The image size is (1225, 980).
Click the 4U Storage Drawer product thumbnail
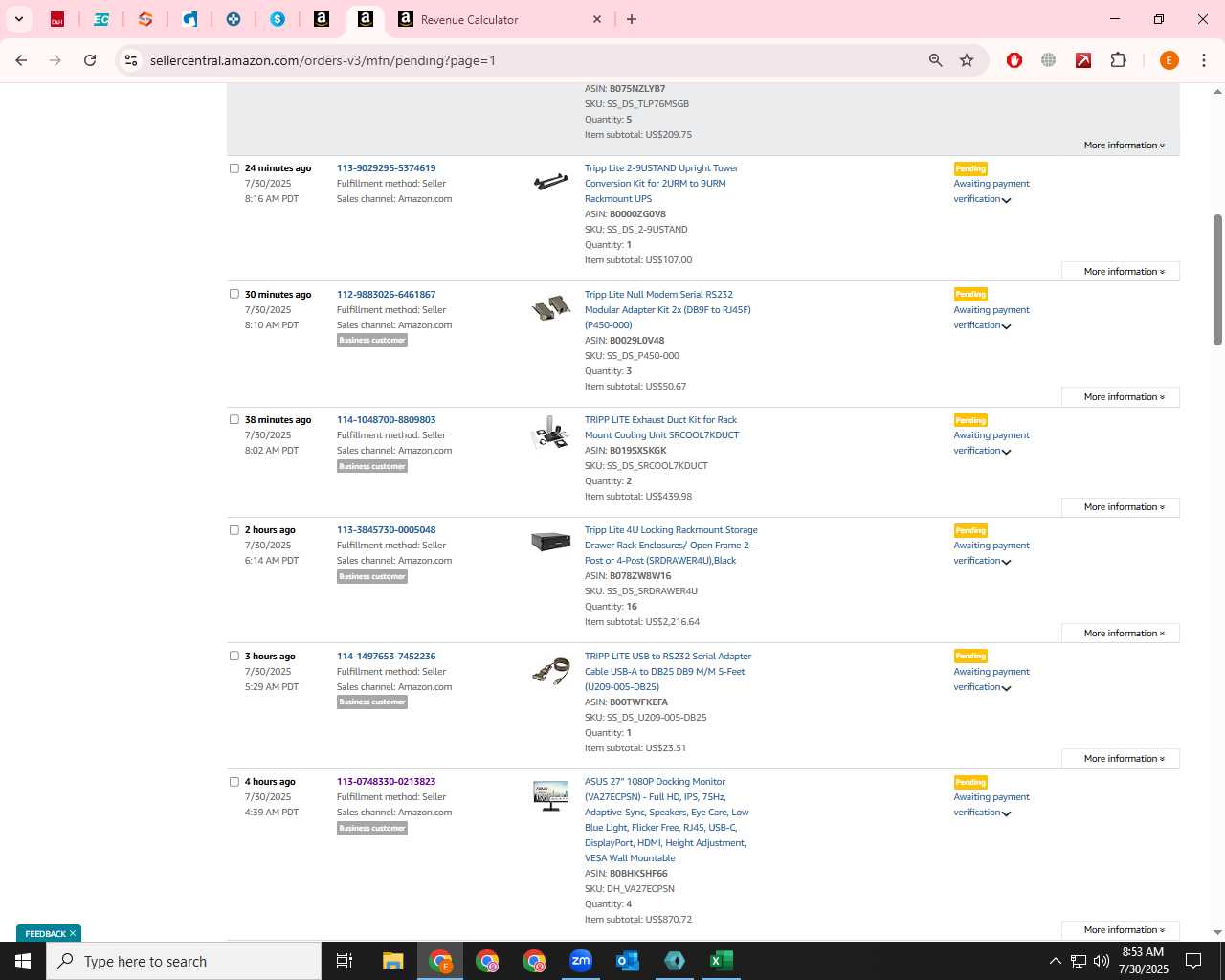click(x=551, y=542)
